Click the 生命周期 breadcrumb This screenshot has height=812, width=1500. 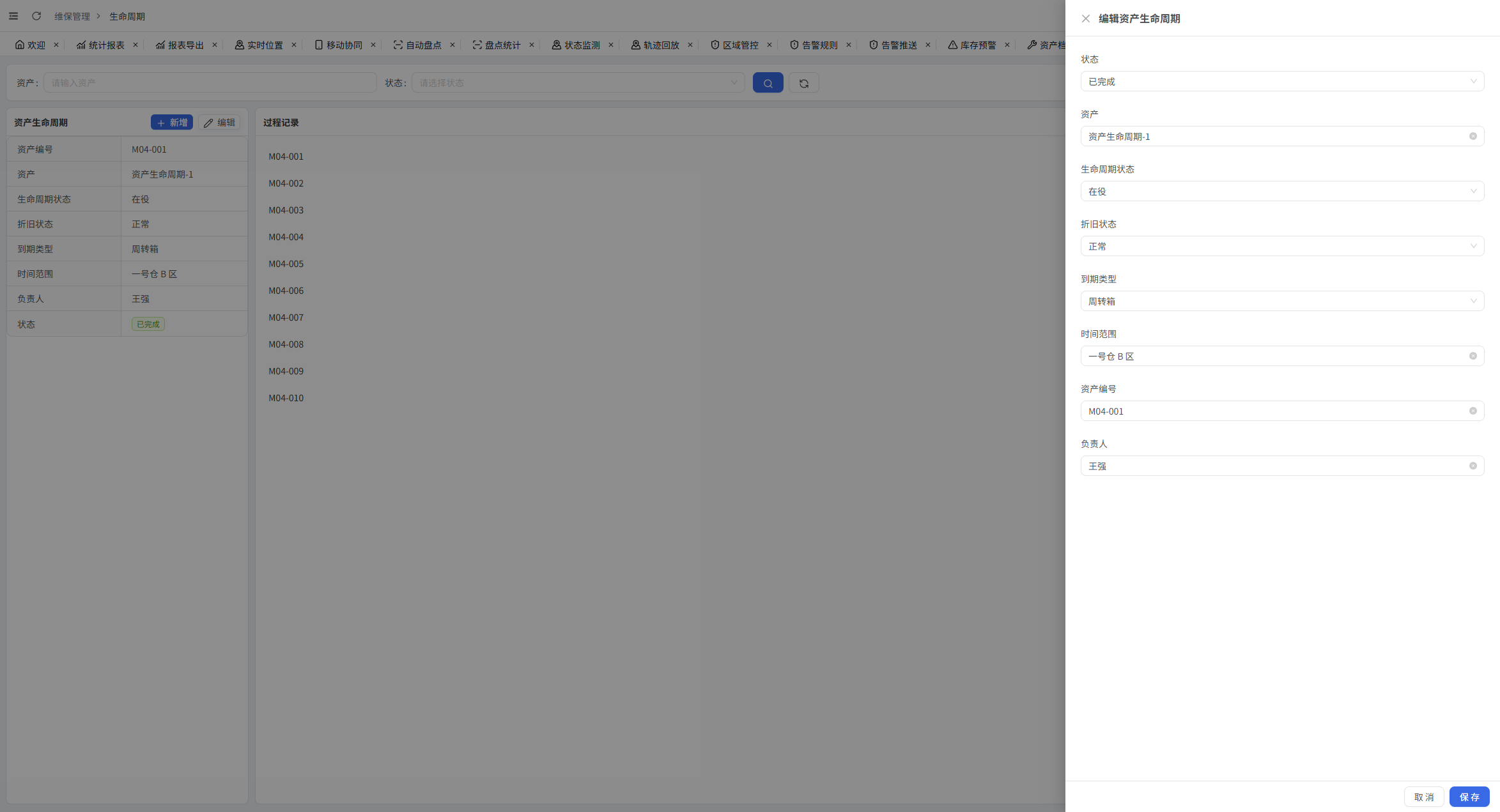[x=127, y=16]
